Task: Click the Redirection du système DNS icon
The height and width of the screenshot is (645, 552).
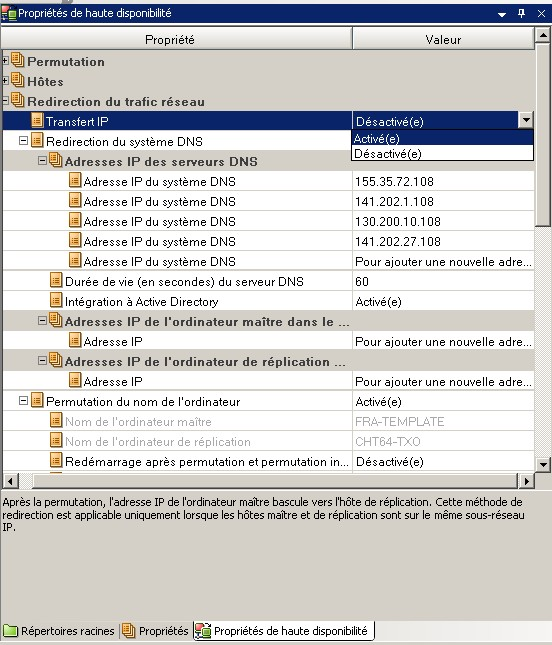Action: click(x=37, y=141)
